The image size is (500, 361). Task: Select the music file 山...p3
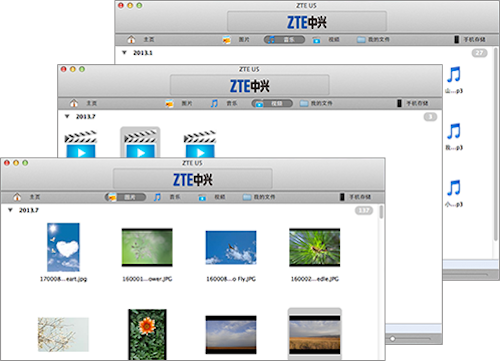454,80
